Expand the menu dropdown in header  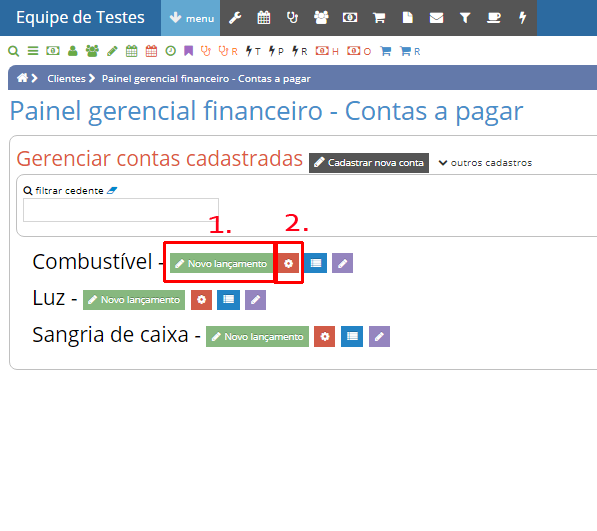click(x=191, y=18)
